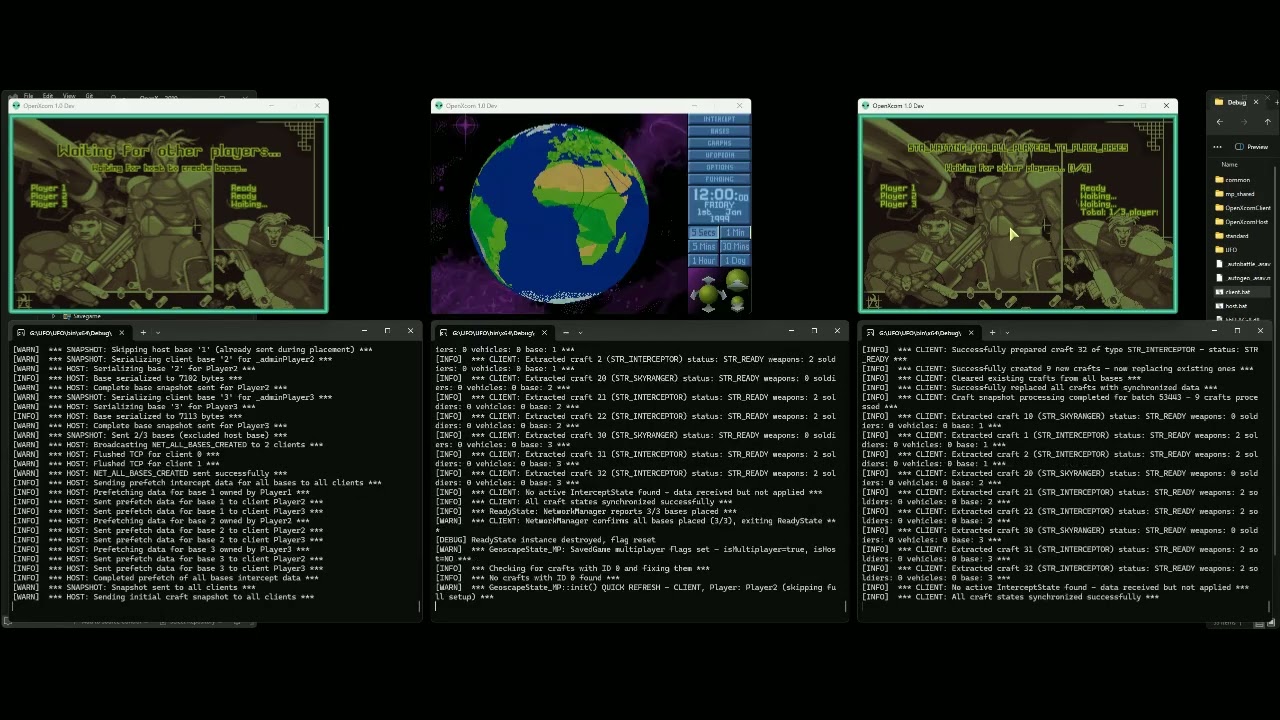Image resolution: width=1280 pixels, height=720 pixels.
Task: Select the right terminal's Debug path tab
Action: click(x=920, y=332)
